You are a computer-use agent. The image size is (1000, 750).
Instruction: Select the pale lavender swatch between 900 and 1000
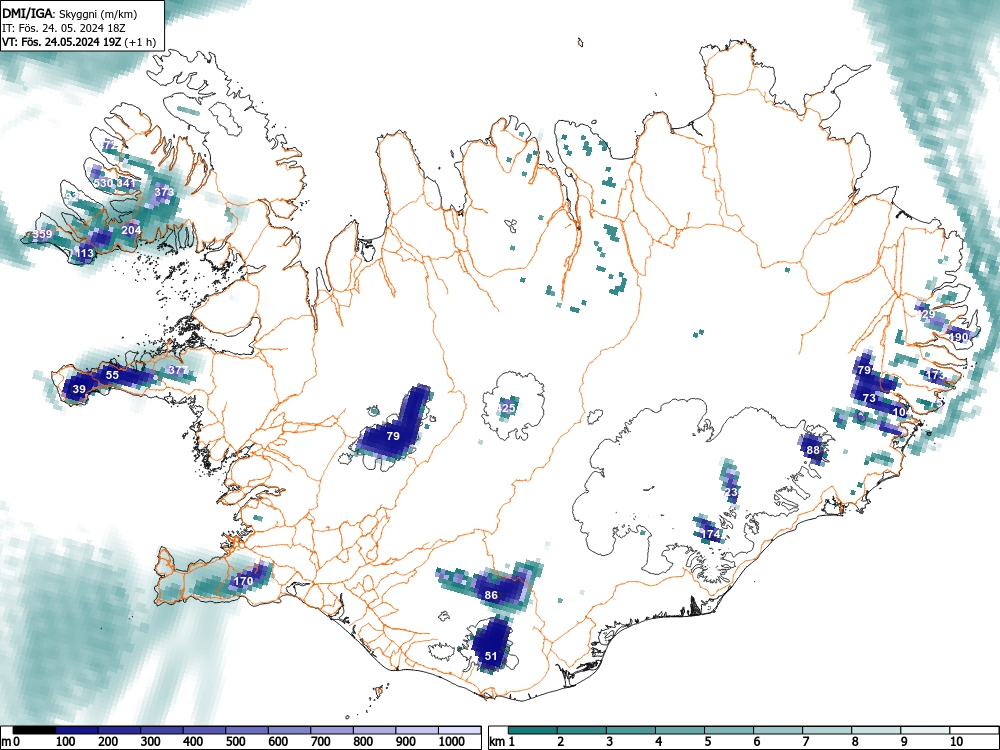(x=417, y=730)
